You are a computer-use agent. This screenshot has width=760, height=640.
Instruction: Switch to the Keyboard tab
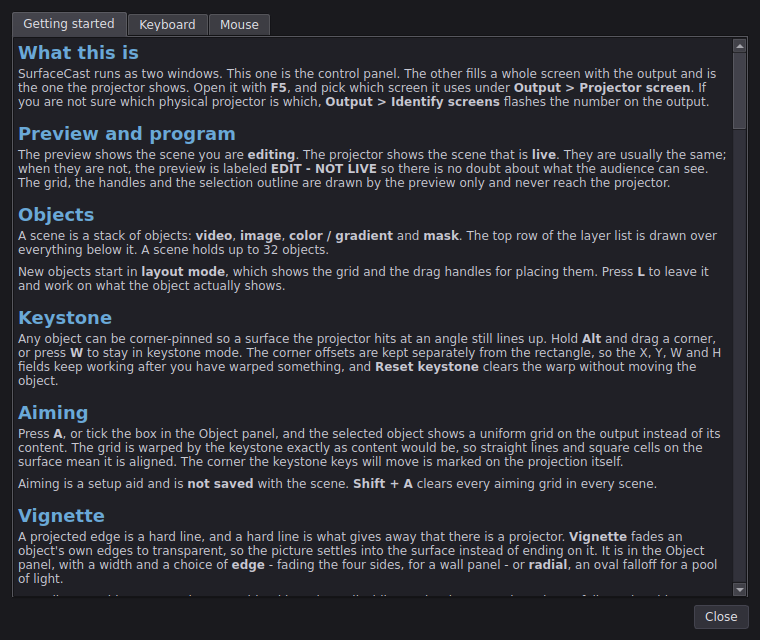point(167,25)
